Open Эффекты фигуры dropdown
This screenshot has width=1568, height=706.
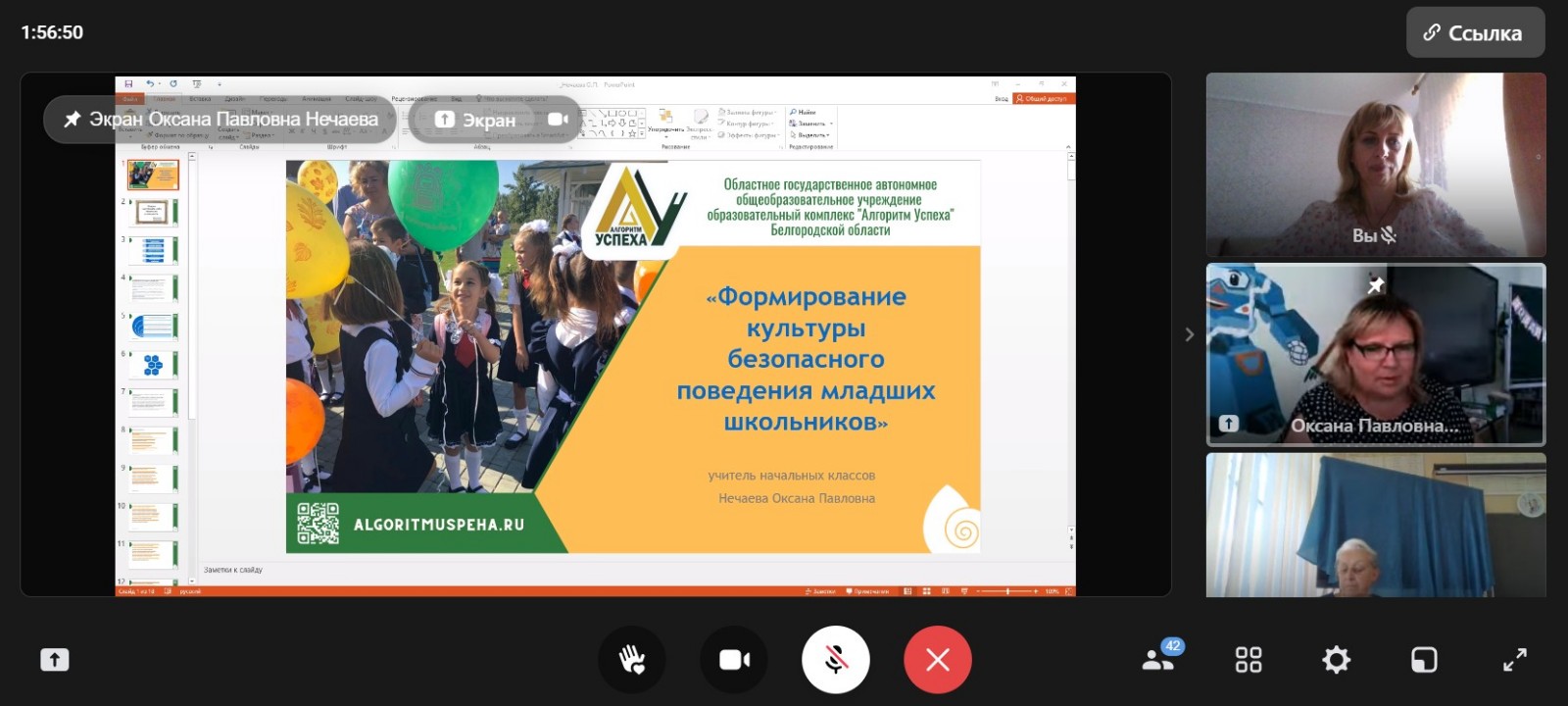[x=748, y=135]
